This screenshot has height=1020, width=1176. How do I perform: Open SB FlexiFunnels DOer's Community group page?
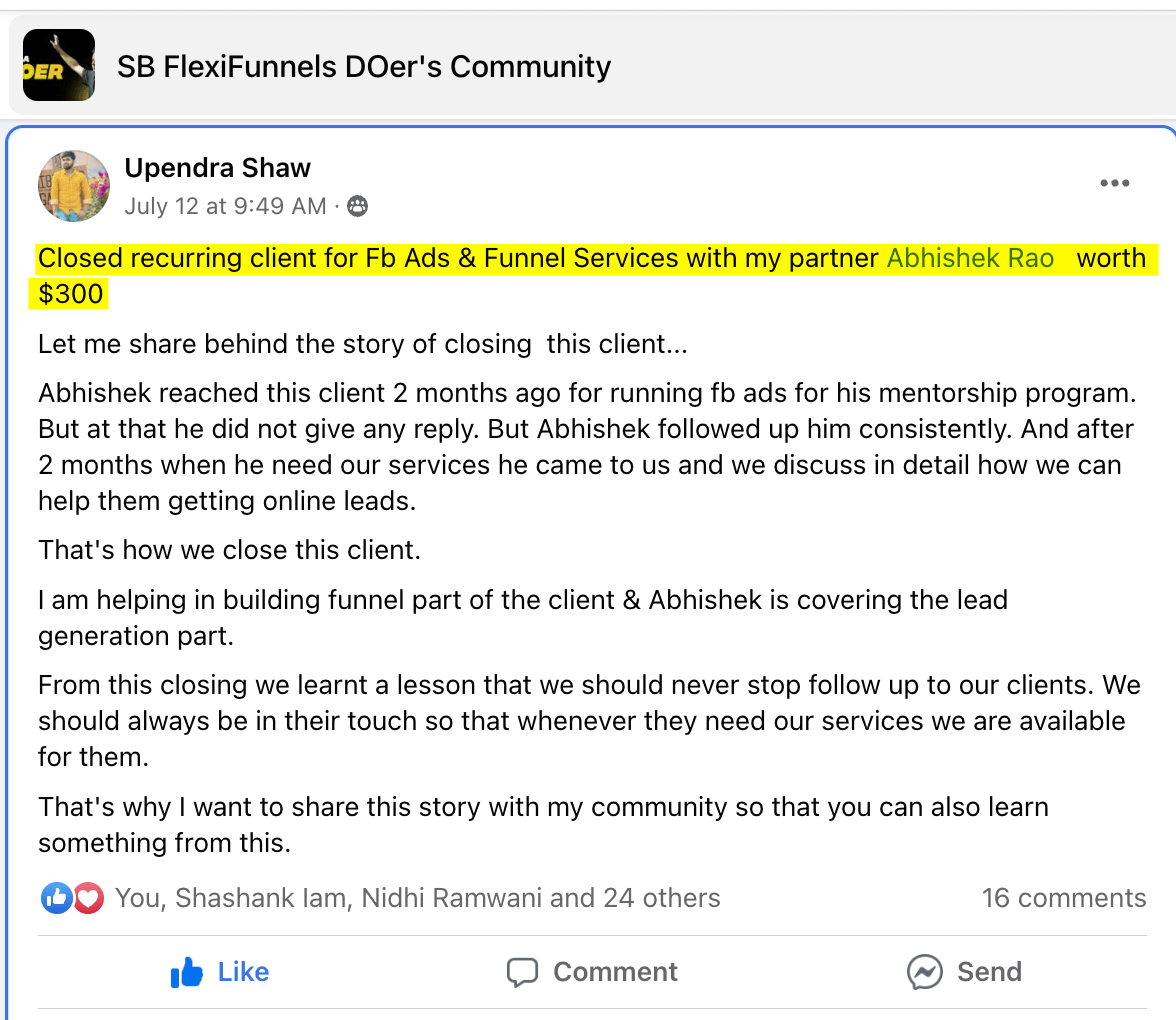(x=364, y=67)
